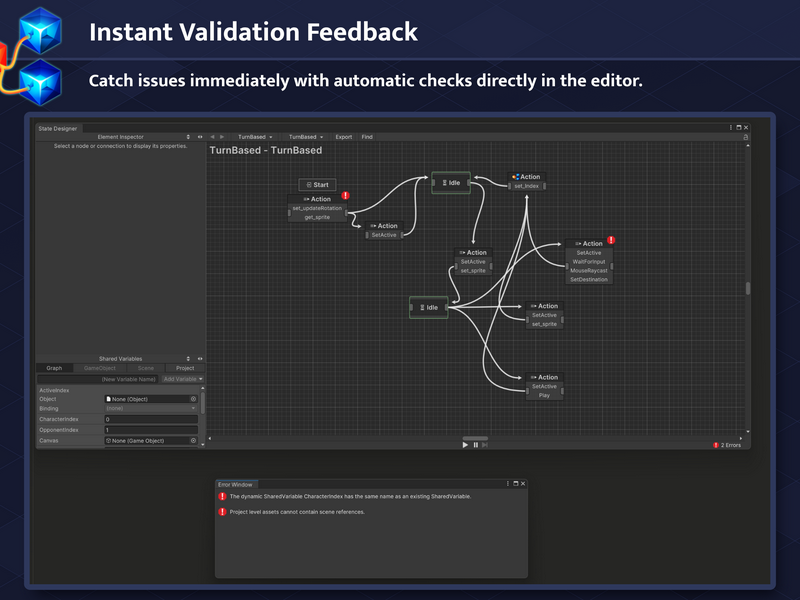Click the 2 Errors status indicator
This screenshot has height=600, width=800.
727,445
